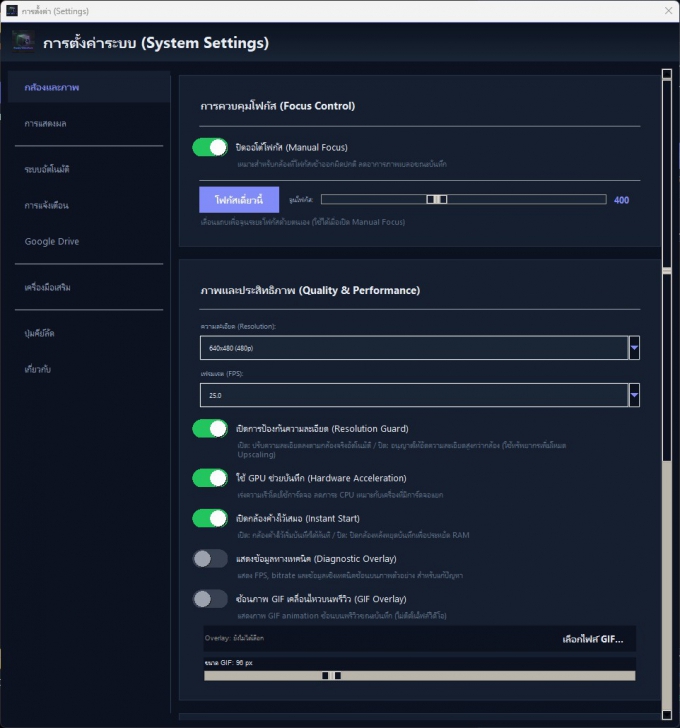Click the vertical scrollbar thumb

[667, 270]
